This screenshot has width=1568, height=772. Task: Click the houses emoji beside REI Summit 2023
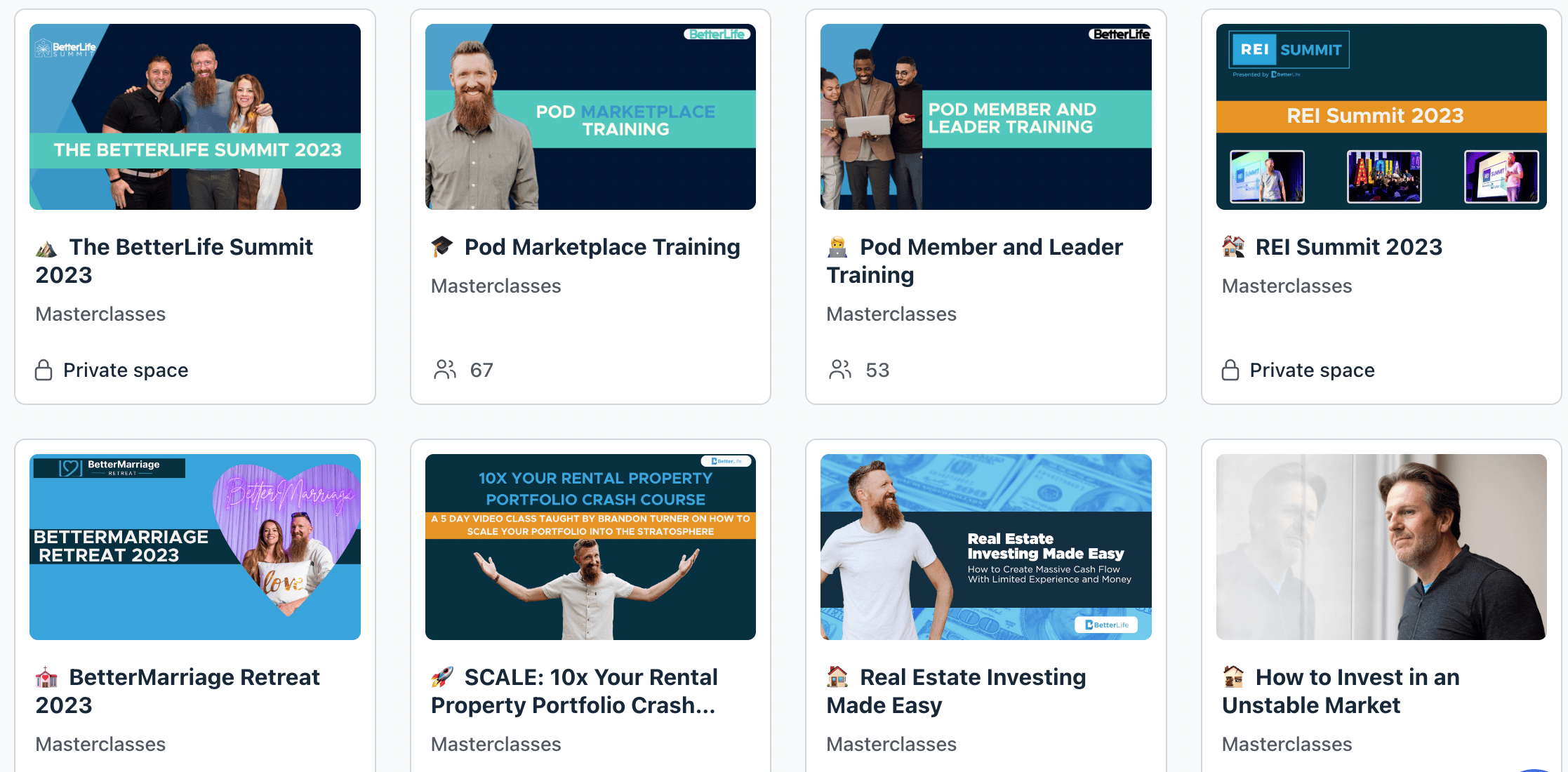(x=1233, y=247)
